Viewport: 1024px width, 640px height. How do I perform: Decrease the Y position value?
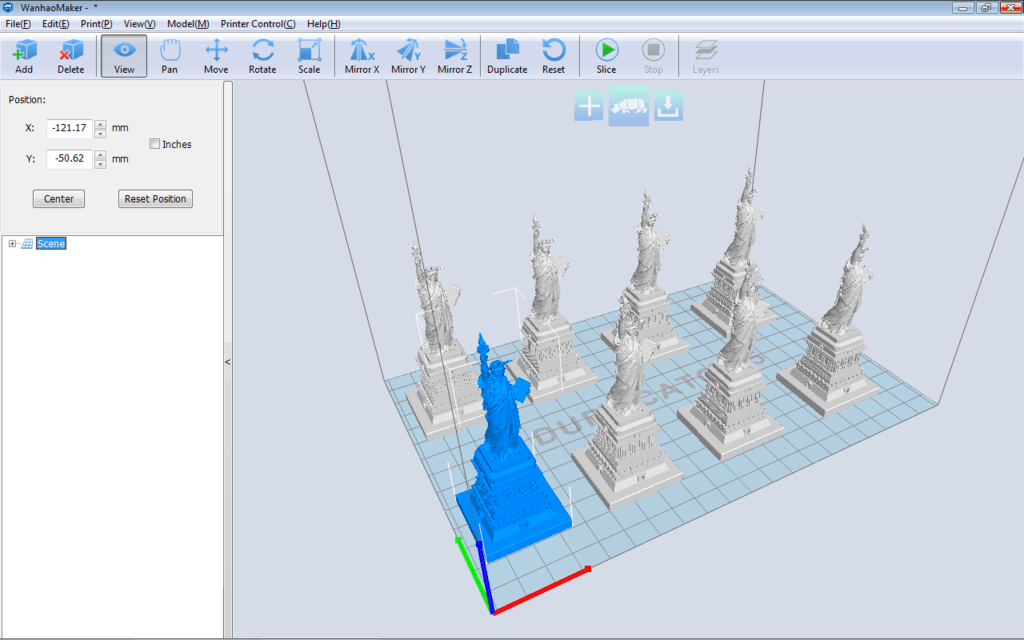point(101,163)
